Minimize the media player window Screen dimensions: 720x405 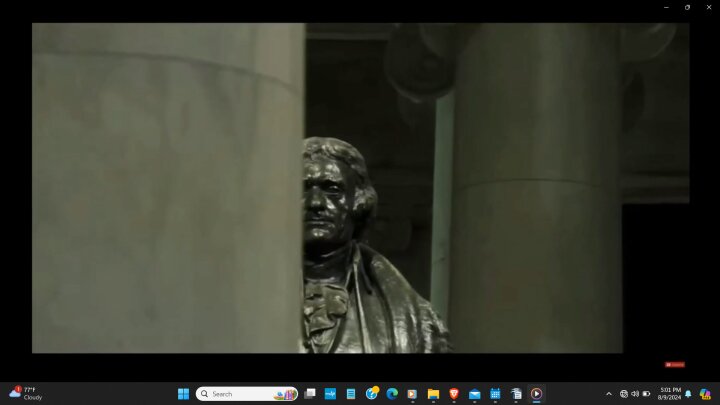pyautogui.click(x=666, y=7)
